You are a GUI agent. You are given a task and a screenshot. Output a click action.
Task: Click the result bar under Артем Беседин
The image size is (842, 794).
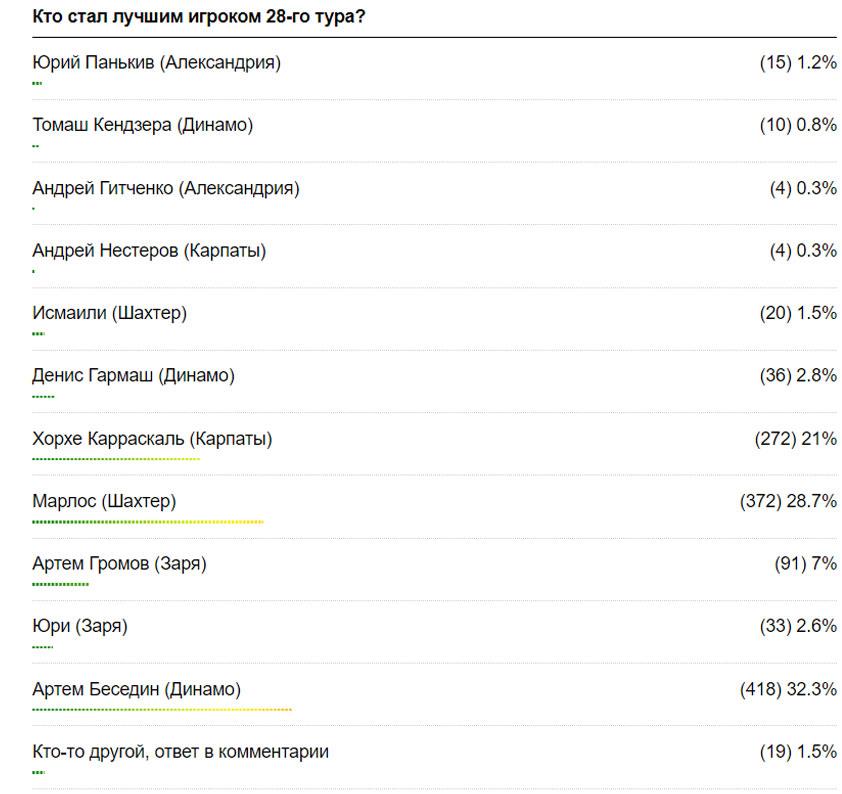point(161,709)
